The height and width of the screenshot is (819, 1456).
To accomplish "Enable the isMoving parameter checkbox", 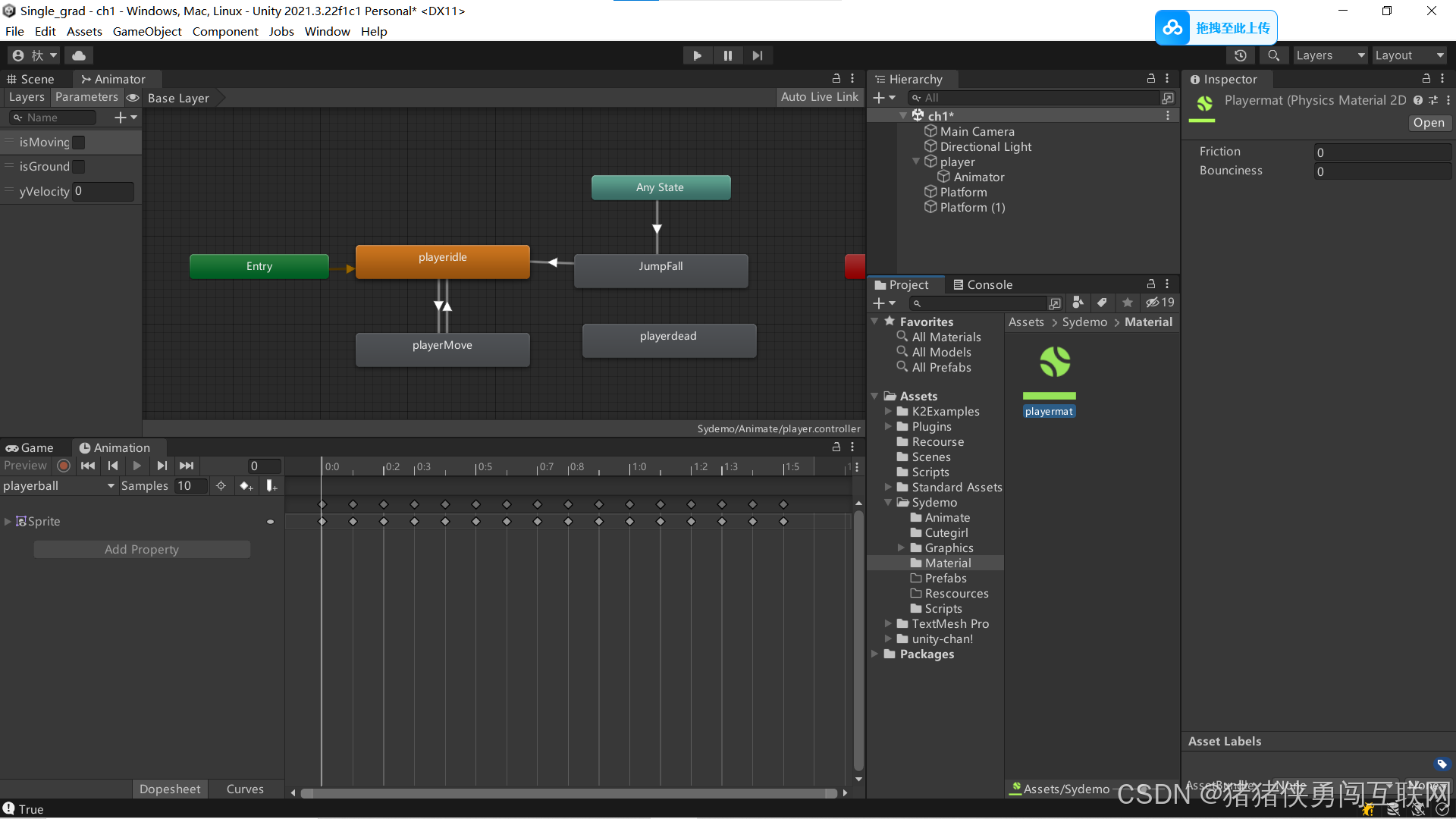I will pos(77,142).
